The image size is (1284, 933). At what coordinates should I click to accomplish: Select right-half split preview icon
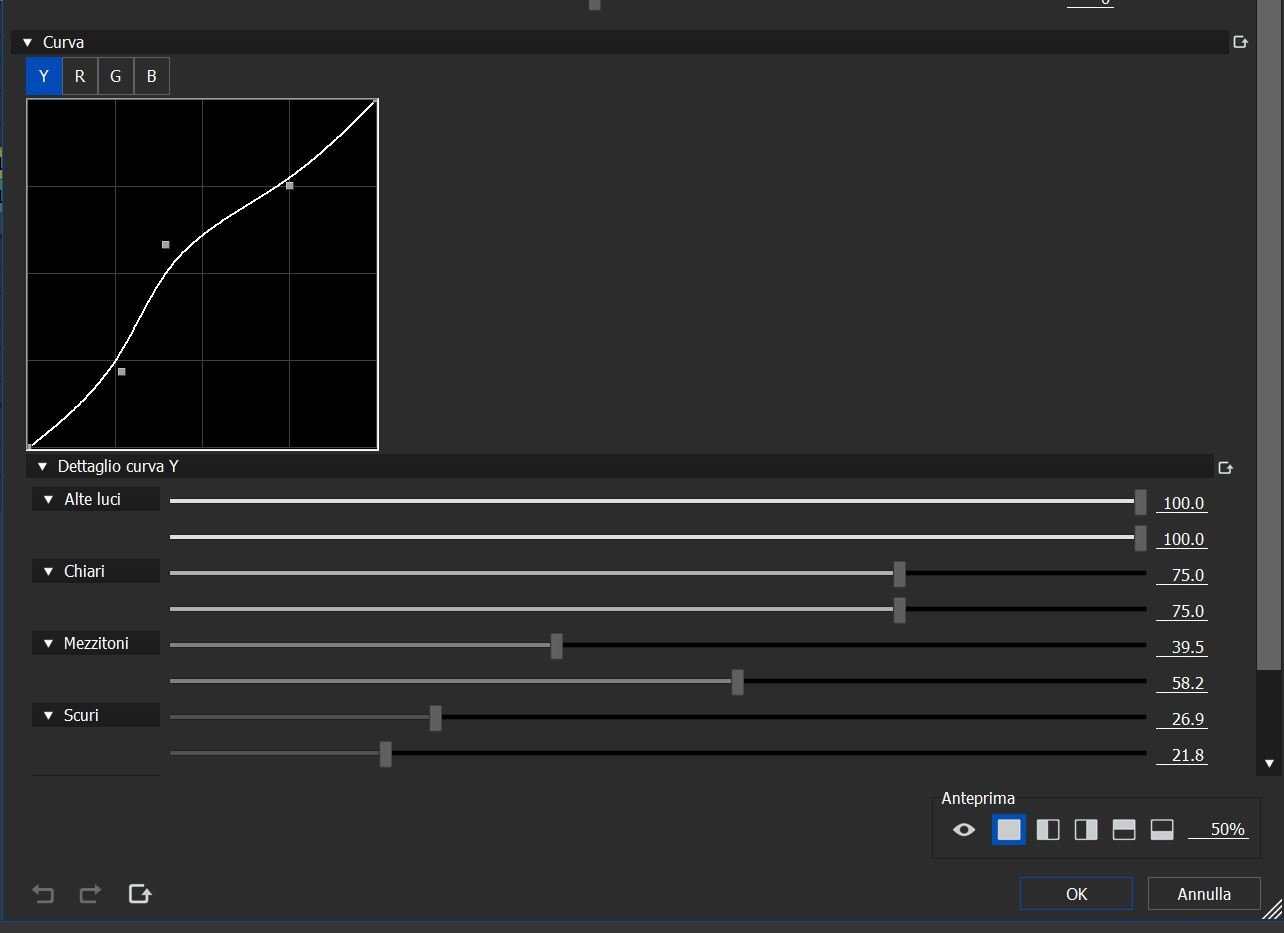pos(1086,829)
